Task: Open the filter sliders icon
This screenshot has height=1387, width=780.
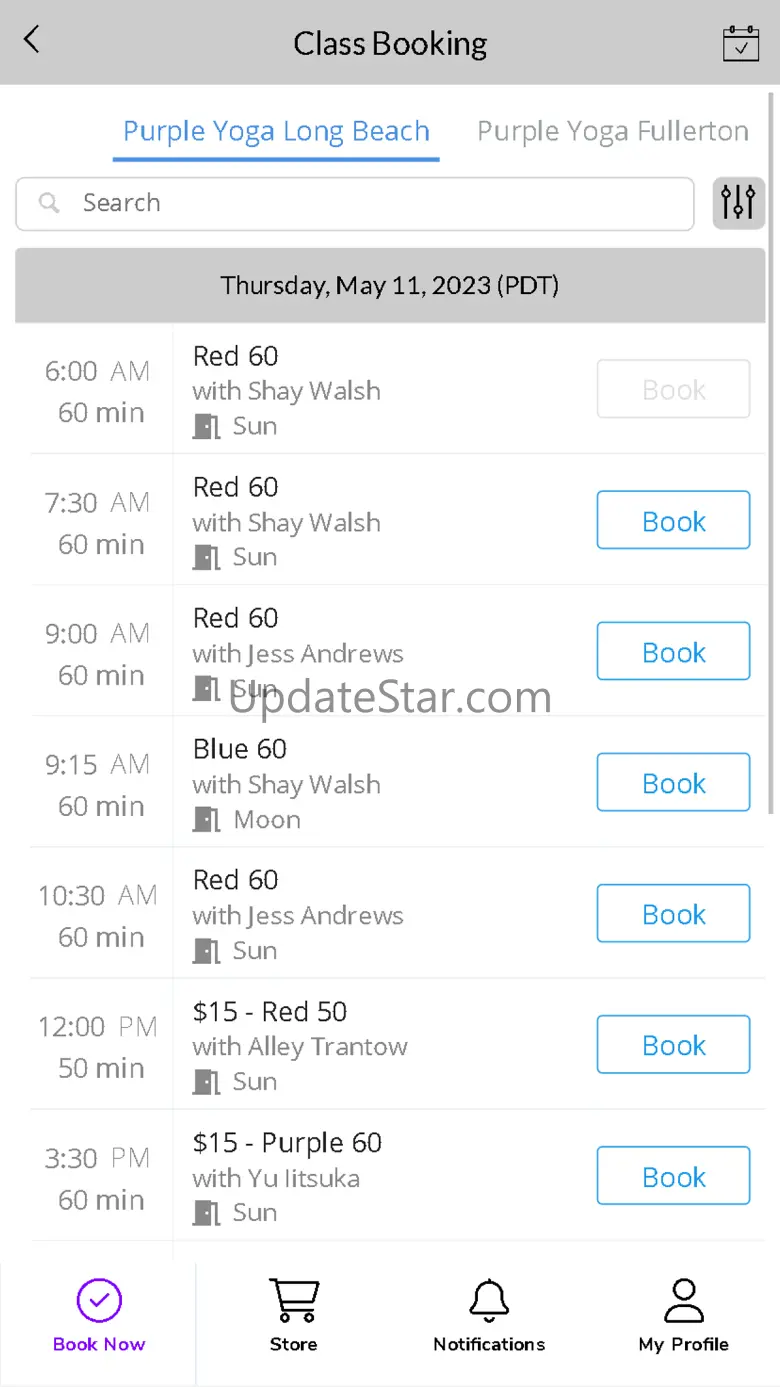Action: 738,203
